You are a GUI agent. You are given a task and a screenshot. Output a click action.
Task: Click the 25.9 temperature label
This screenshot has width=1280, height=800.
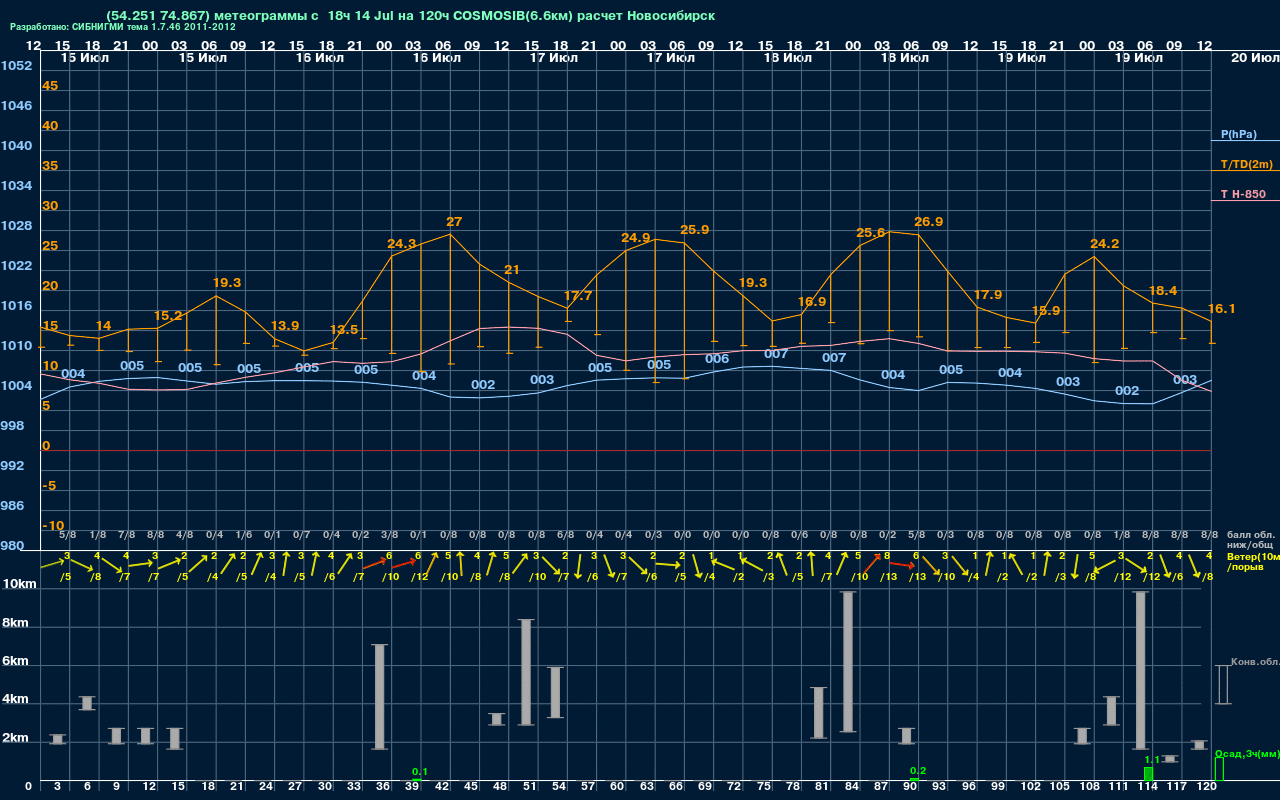tap(694, 230)
